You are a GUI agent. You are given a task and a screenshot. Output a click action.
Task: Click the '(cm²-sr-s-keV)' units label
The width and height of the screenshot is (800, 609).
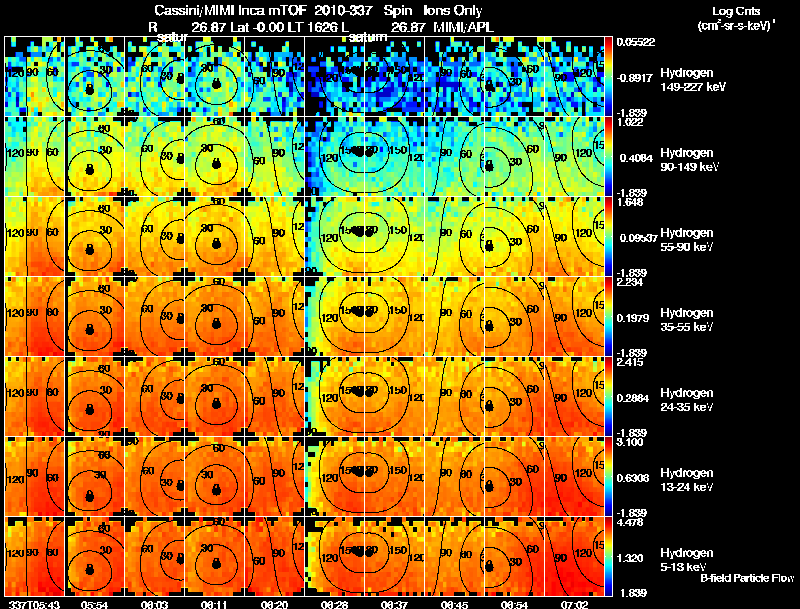[x=735, y=25]
